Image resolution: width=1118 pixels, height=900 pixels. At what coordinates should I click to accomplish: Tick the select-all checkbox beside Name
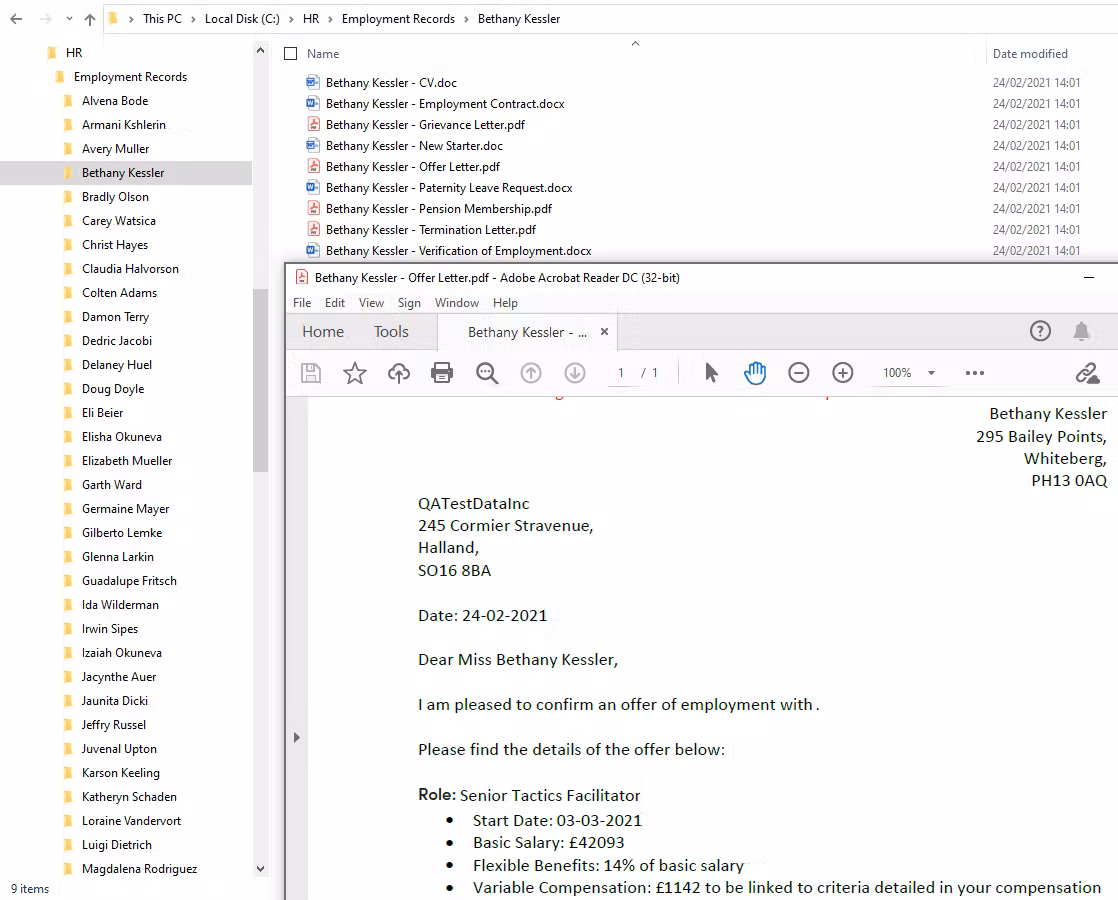[x=291, y=54]
